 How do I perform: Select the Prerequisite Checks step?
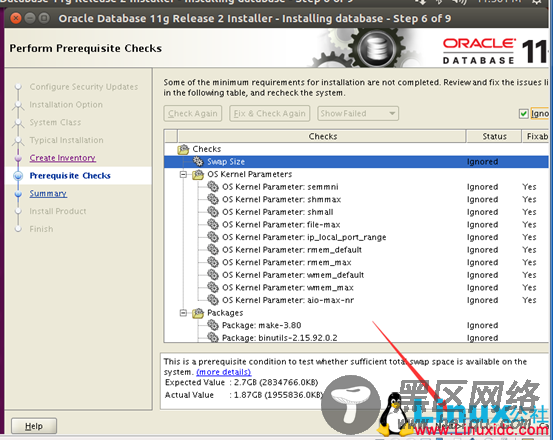pyautogui.click(x=70, y=176)
